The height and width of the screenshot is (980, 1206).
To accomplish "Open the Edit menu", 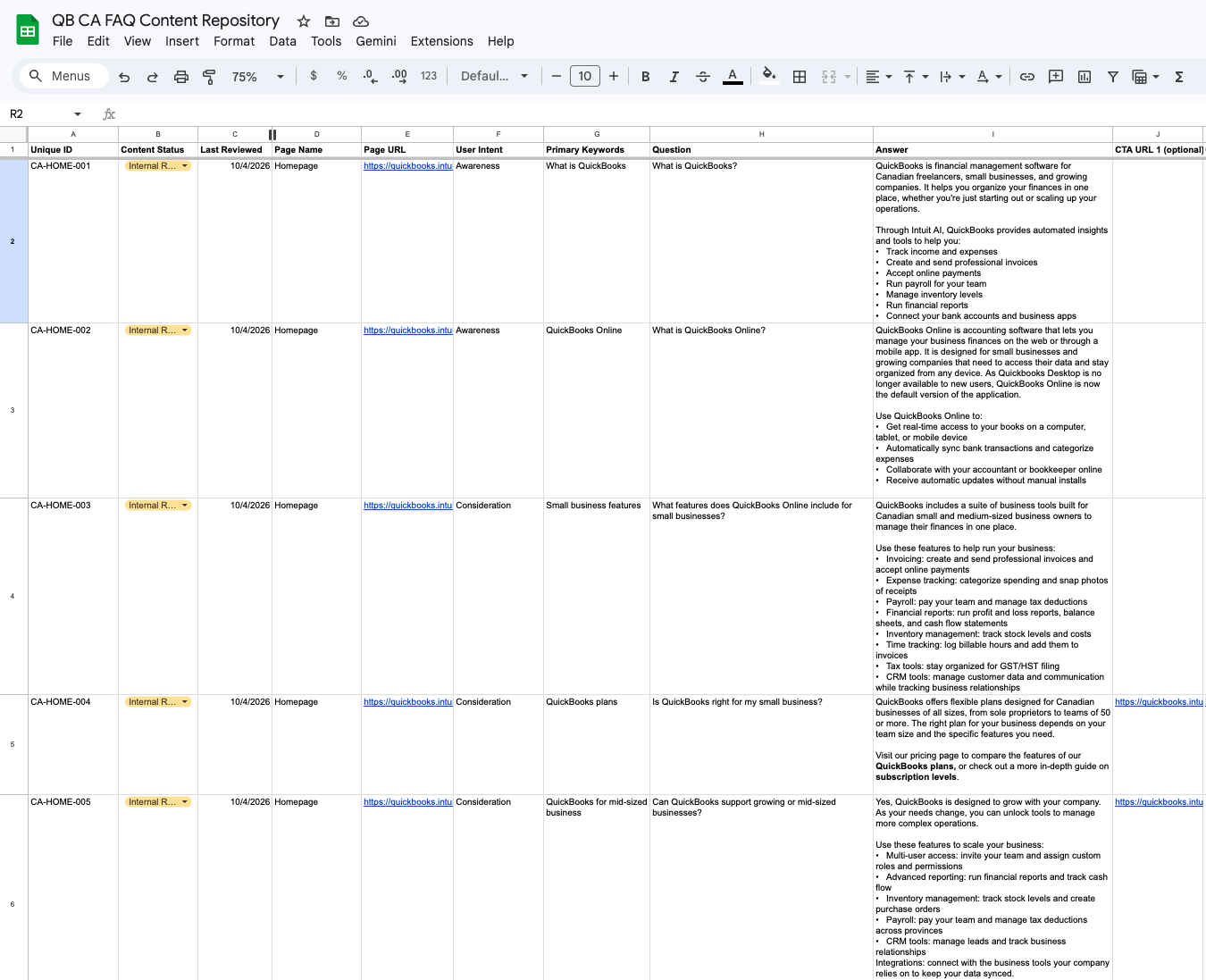I will point(98,41).
